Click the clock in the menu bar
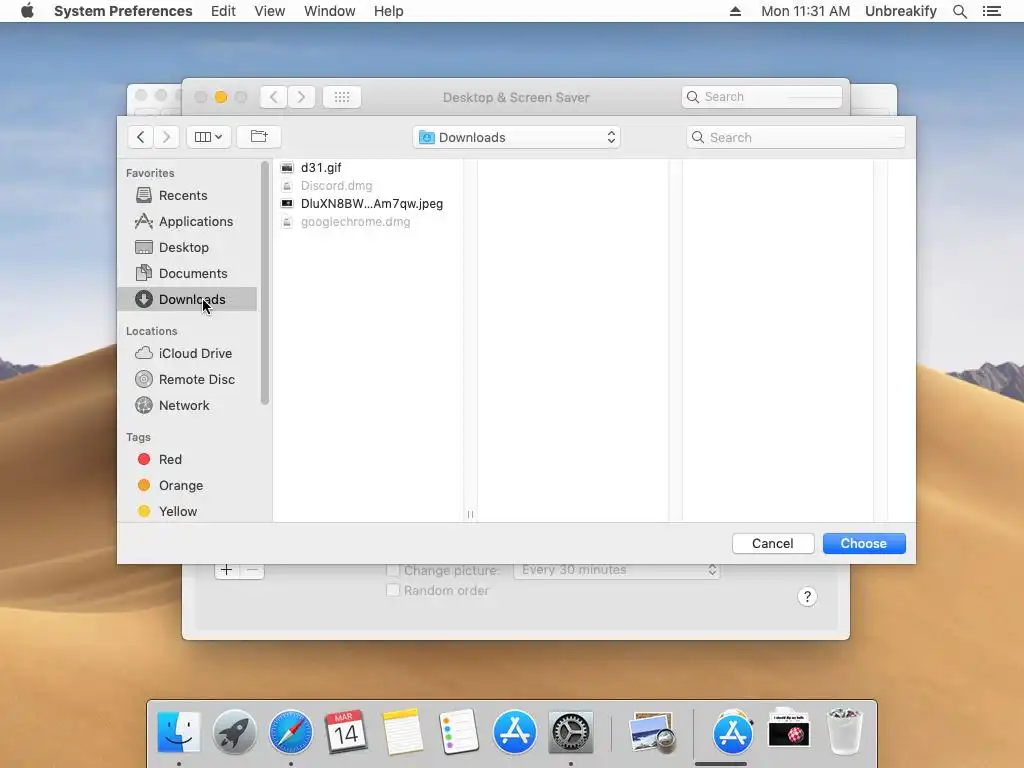This screenshot has width=1024, height=768. click(x=805, y=11)
